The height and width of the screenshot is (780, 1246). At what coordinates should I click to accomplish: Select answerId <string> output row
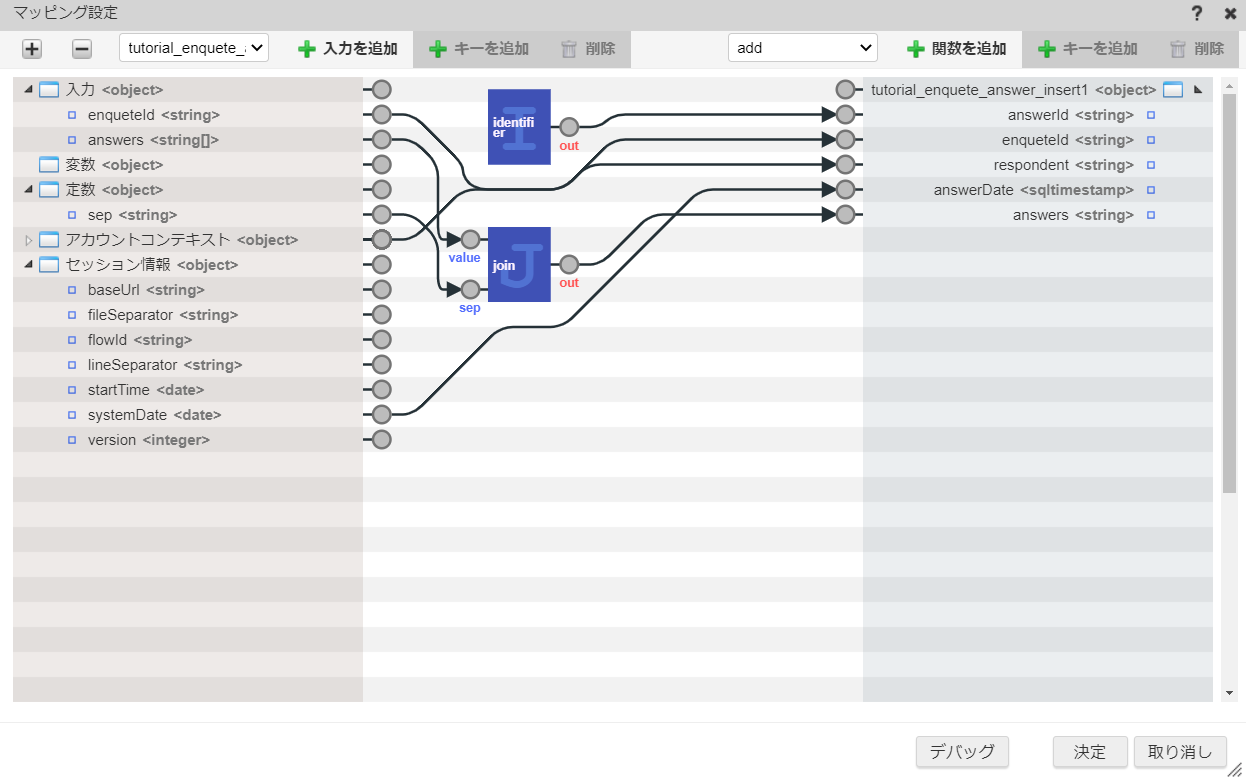[1038, 115]
